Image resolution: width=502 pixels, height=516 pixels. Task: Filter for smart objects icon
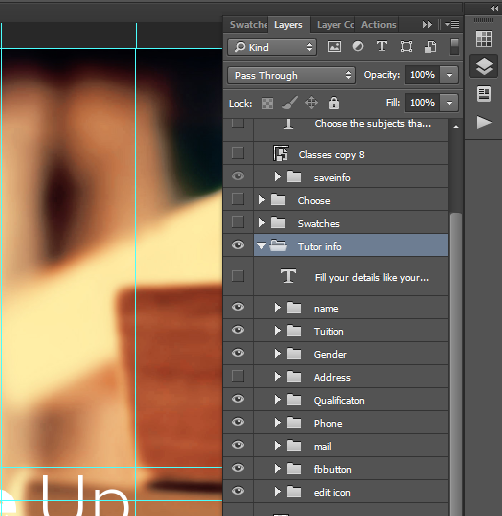(430, 47)
